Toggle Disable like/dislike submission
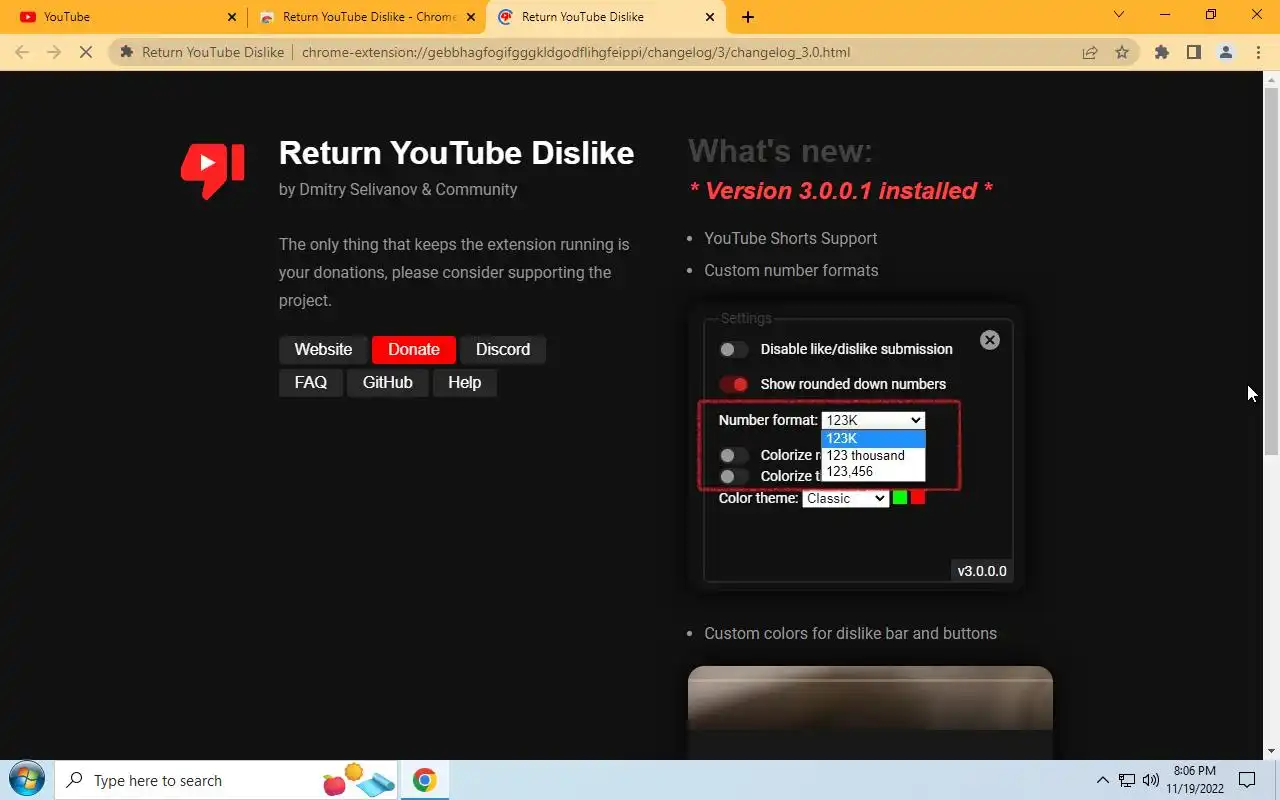Viewport: 1280px width, 800px height. (x=733, y=349)
